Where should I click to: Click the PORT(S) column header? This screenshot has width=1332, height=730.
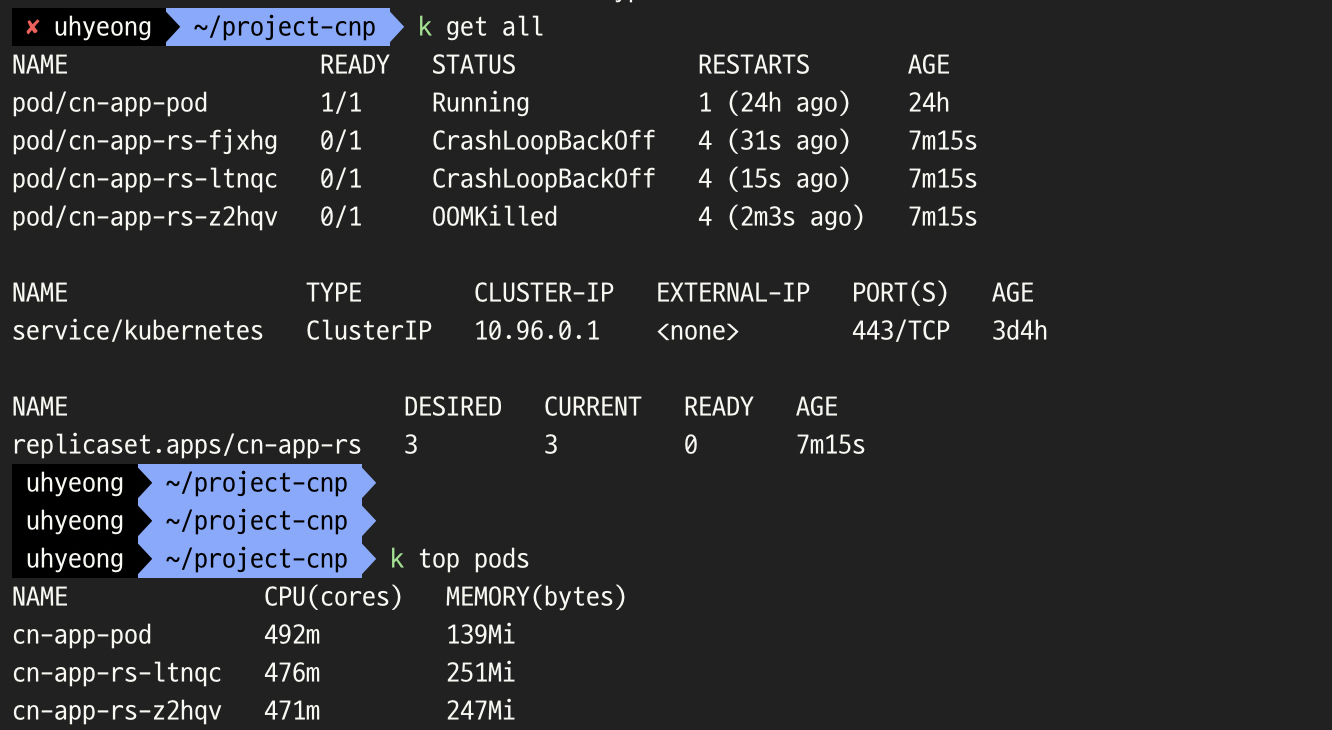(x=901, y=293)
